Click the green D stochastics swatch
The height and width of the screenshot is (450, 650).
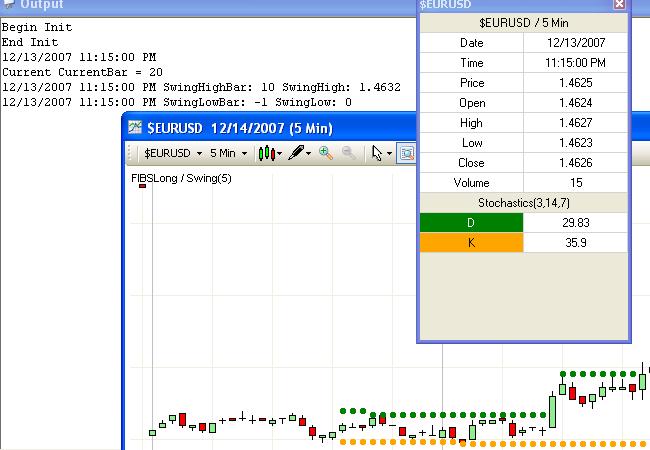pos(471,223)
